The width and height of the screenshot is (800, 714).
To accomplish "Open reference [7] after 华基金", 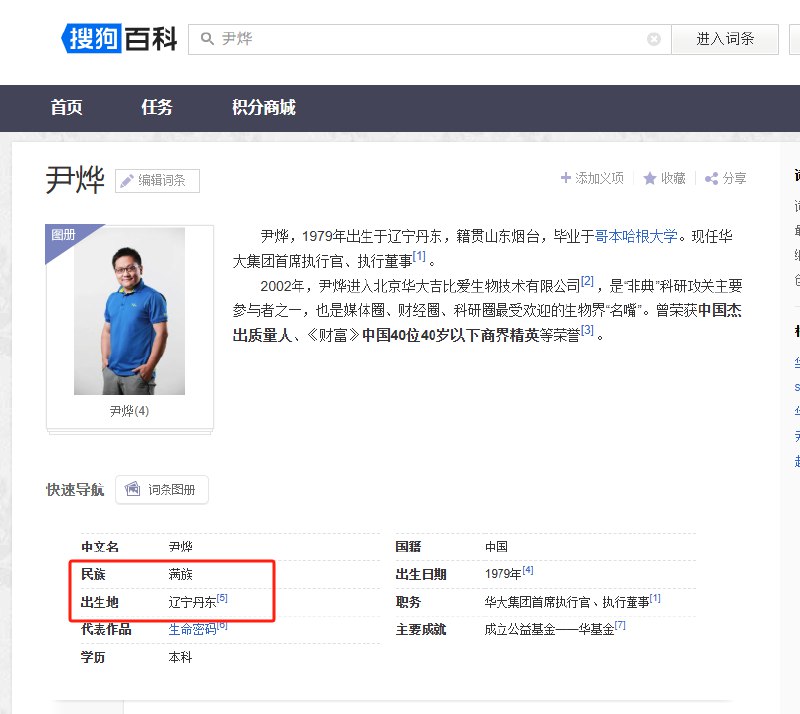I will (620, 625).
